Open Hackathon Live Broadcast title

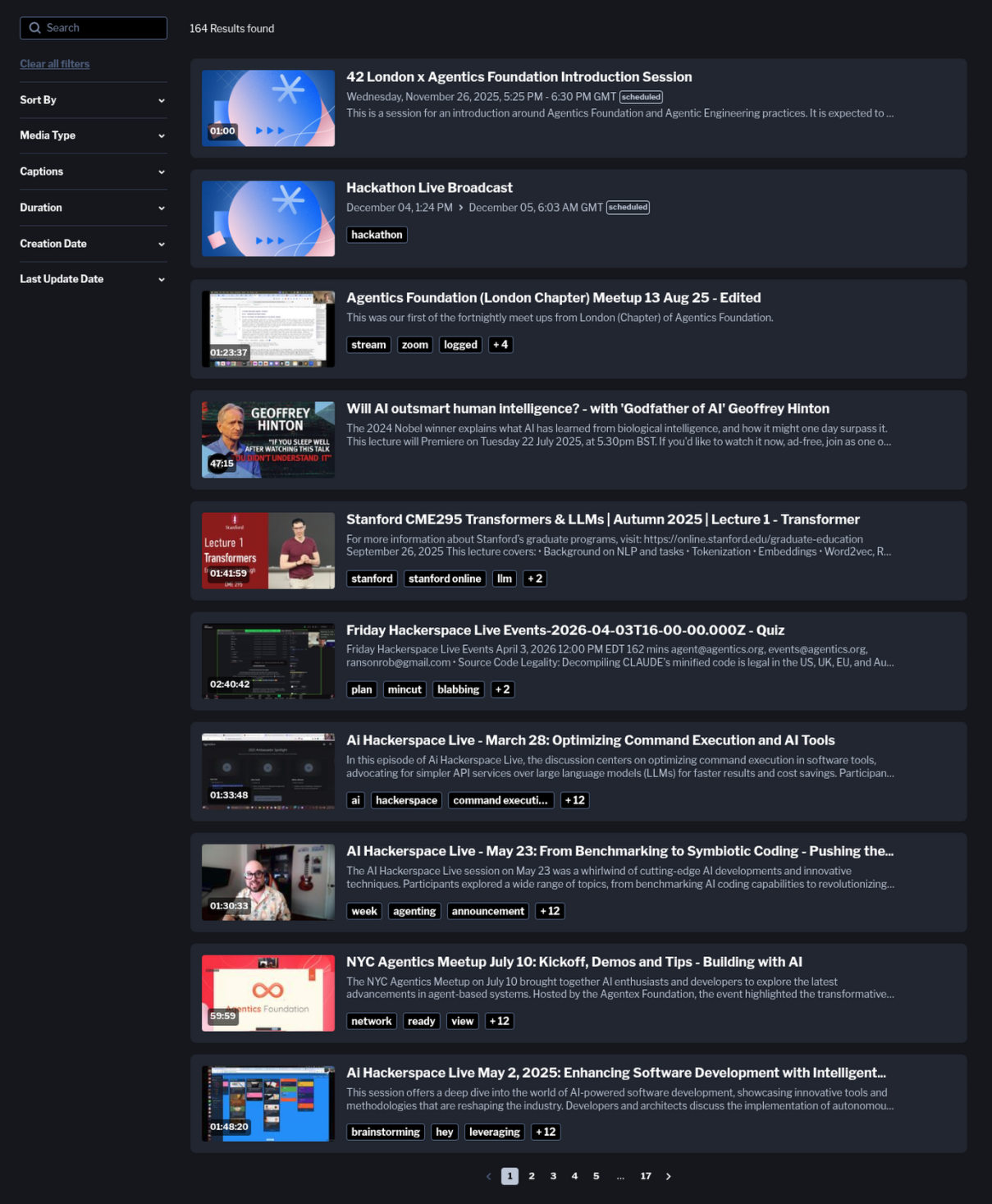pos(429,188)
